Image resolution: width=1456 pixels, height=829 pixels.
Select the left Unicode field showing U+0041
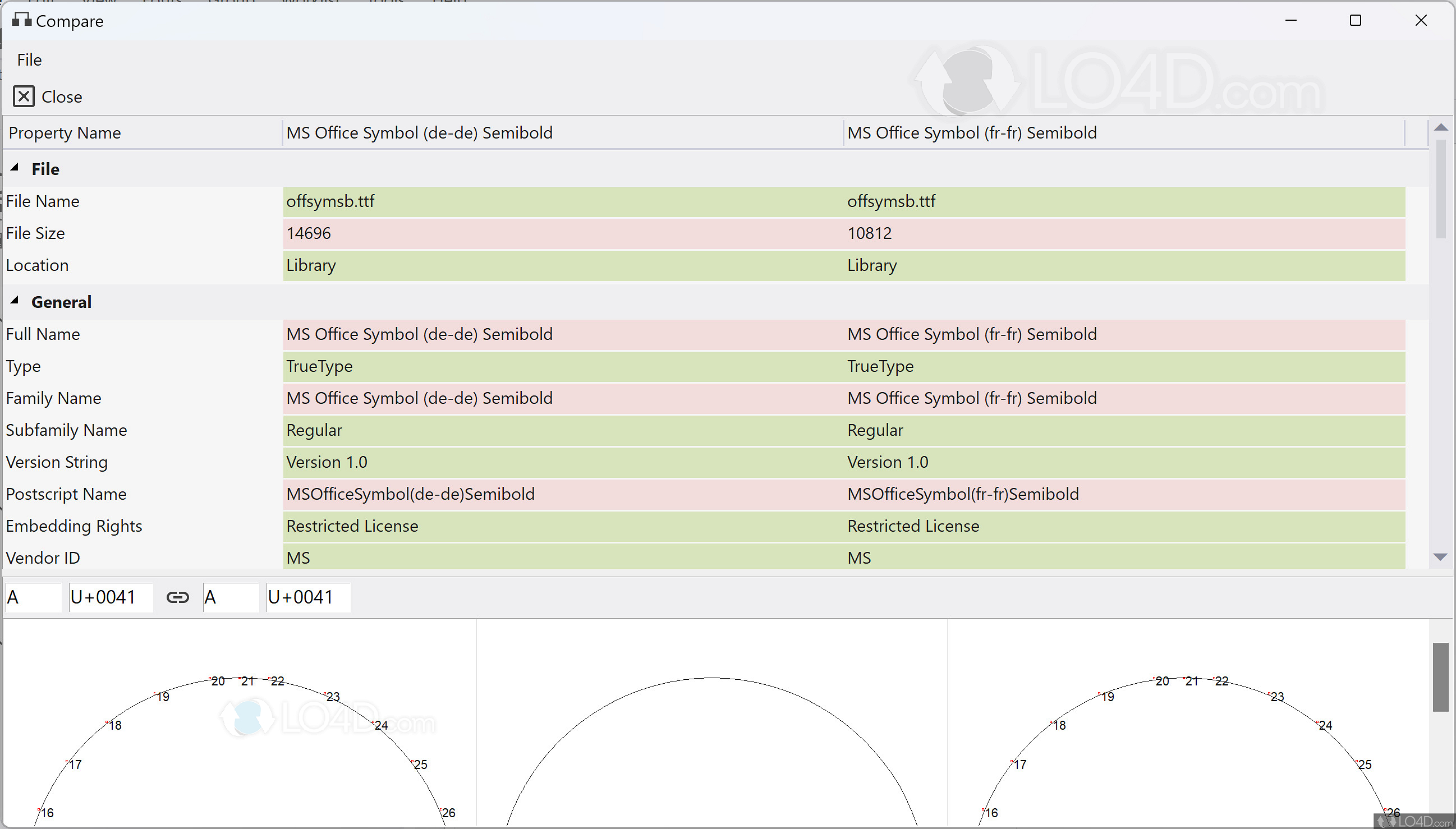(109, 597)
